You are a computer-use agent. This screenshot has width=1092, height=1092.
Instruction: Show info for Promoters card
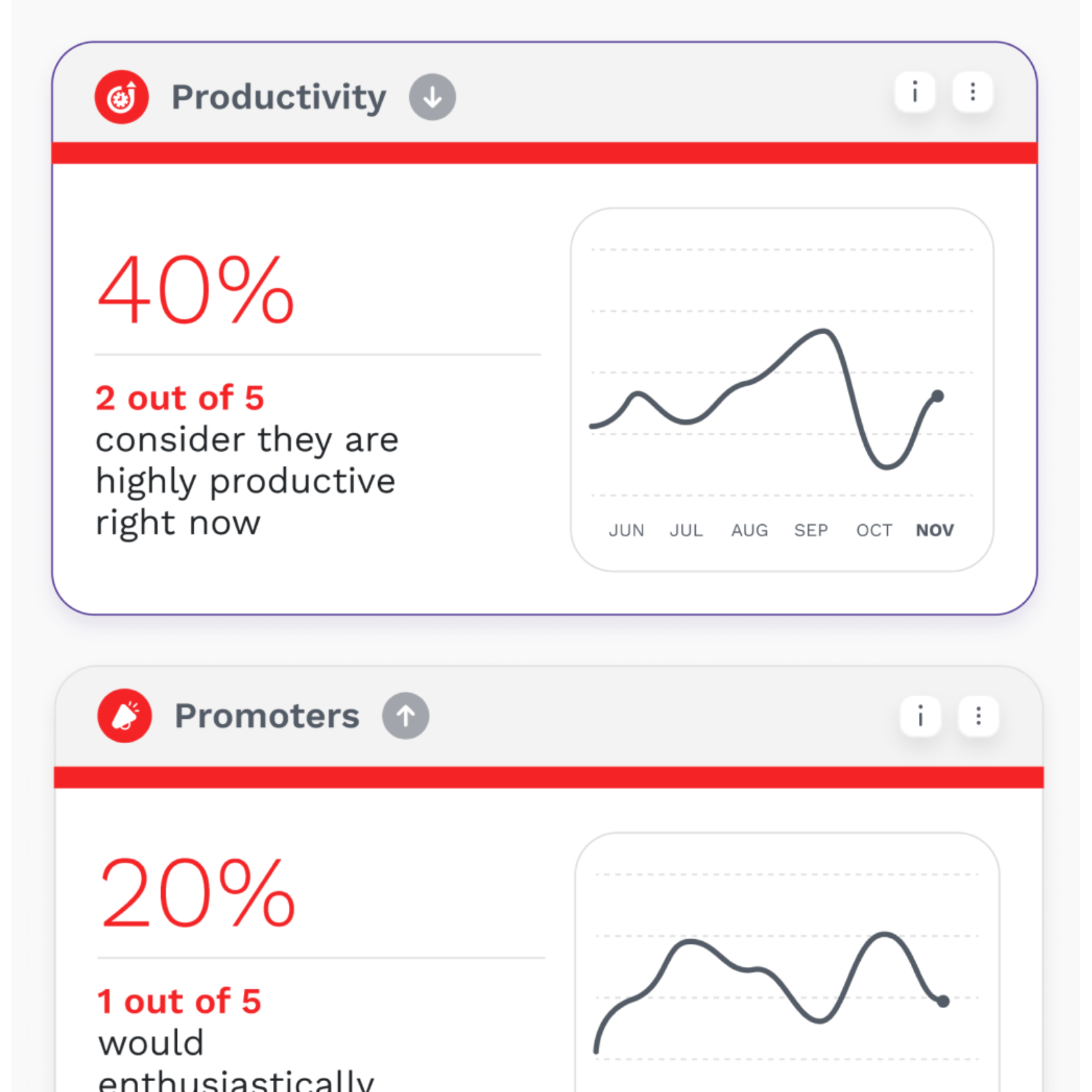pos(920,716)
